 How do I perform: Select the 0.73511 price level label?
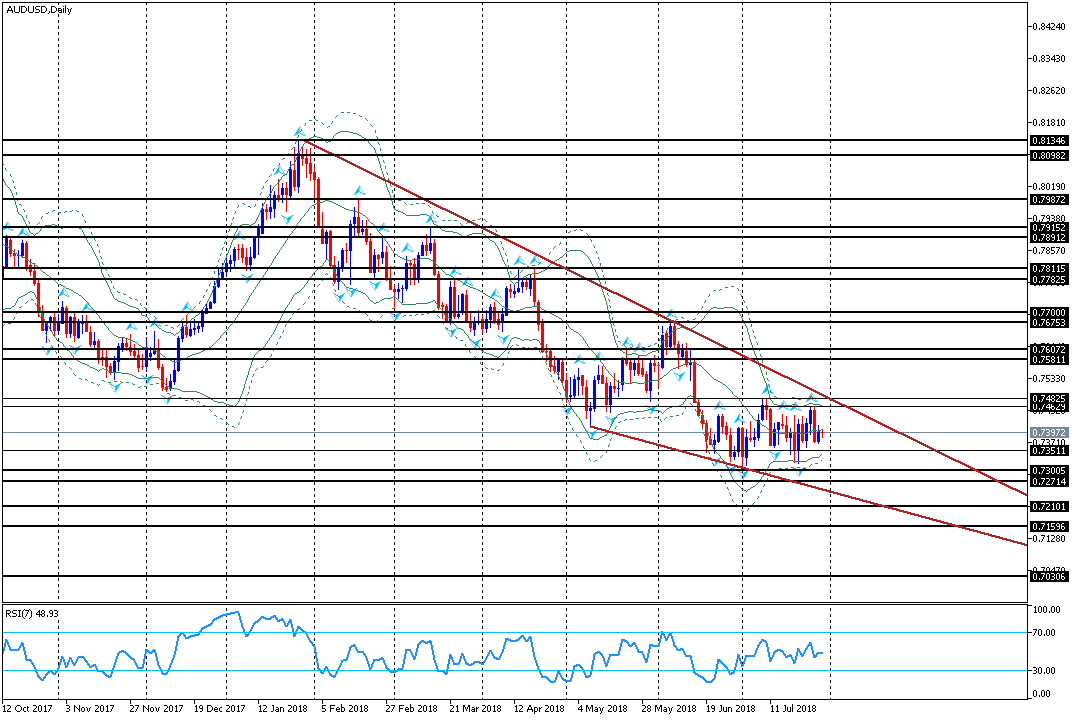1049,451
